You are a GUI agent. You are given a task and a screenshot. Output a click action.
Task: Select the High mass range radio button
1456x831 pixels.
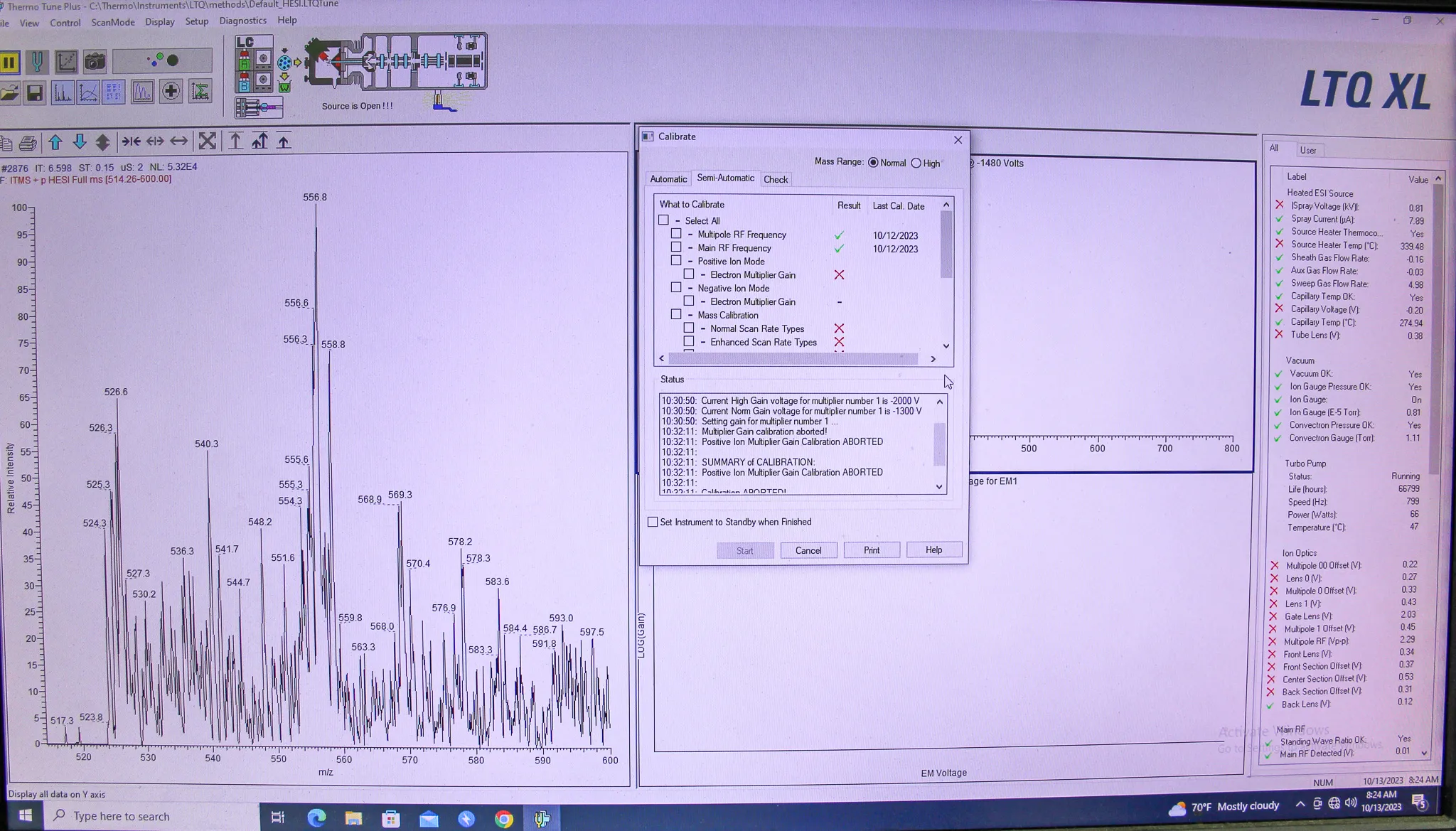[x=916, y=163]
